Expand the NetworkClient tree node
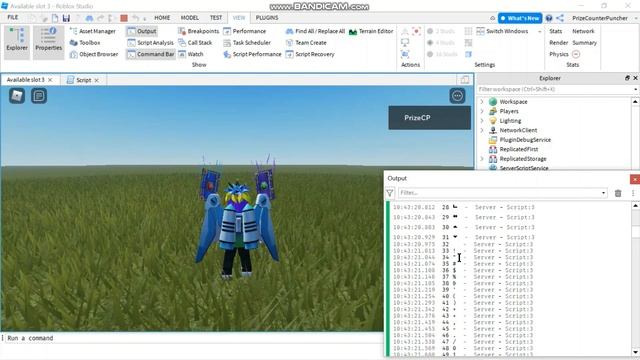This screenshot has width=640, height=360. pos(482,130)
